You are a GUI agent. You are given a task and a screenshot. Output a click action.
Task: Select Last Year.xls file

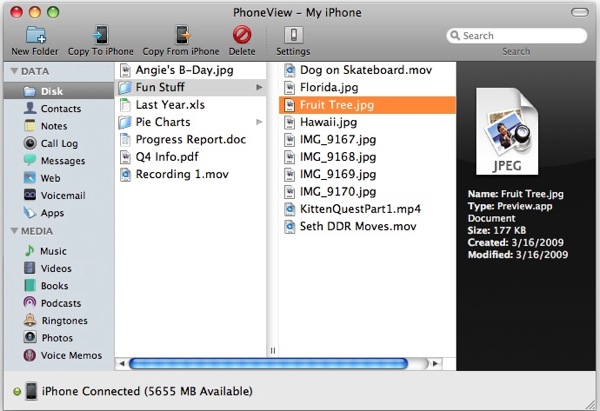(190, 105)
